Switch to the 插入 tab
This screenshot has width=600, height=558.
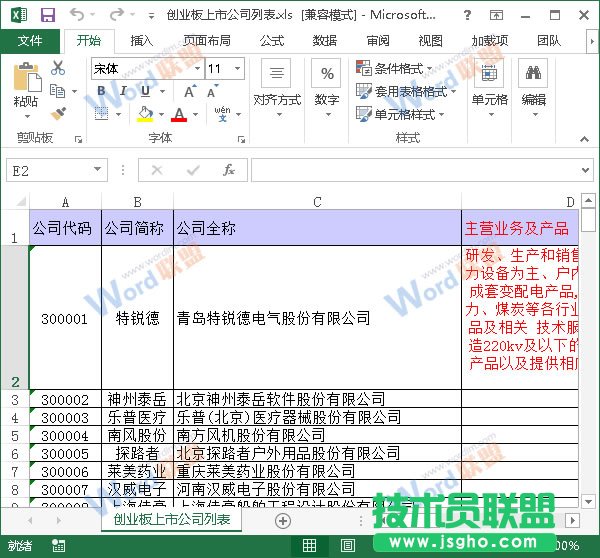(x=142, y=41)
